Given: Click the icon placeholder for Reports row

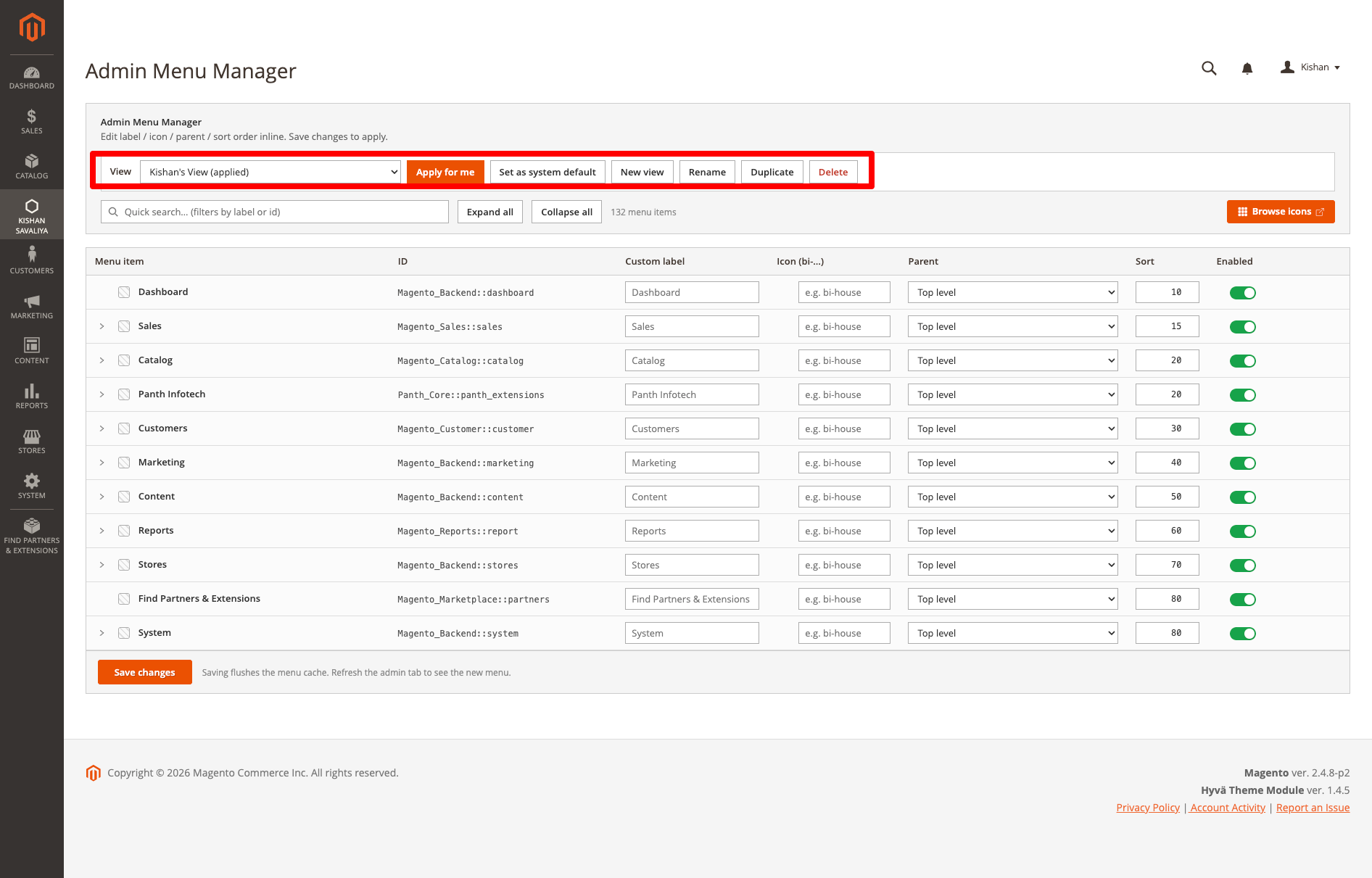Looking at the screenshot, I should click(124, 531).
